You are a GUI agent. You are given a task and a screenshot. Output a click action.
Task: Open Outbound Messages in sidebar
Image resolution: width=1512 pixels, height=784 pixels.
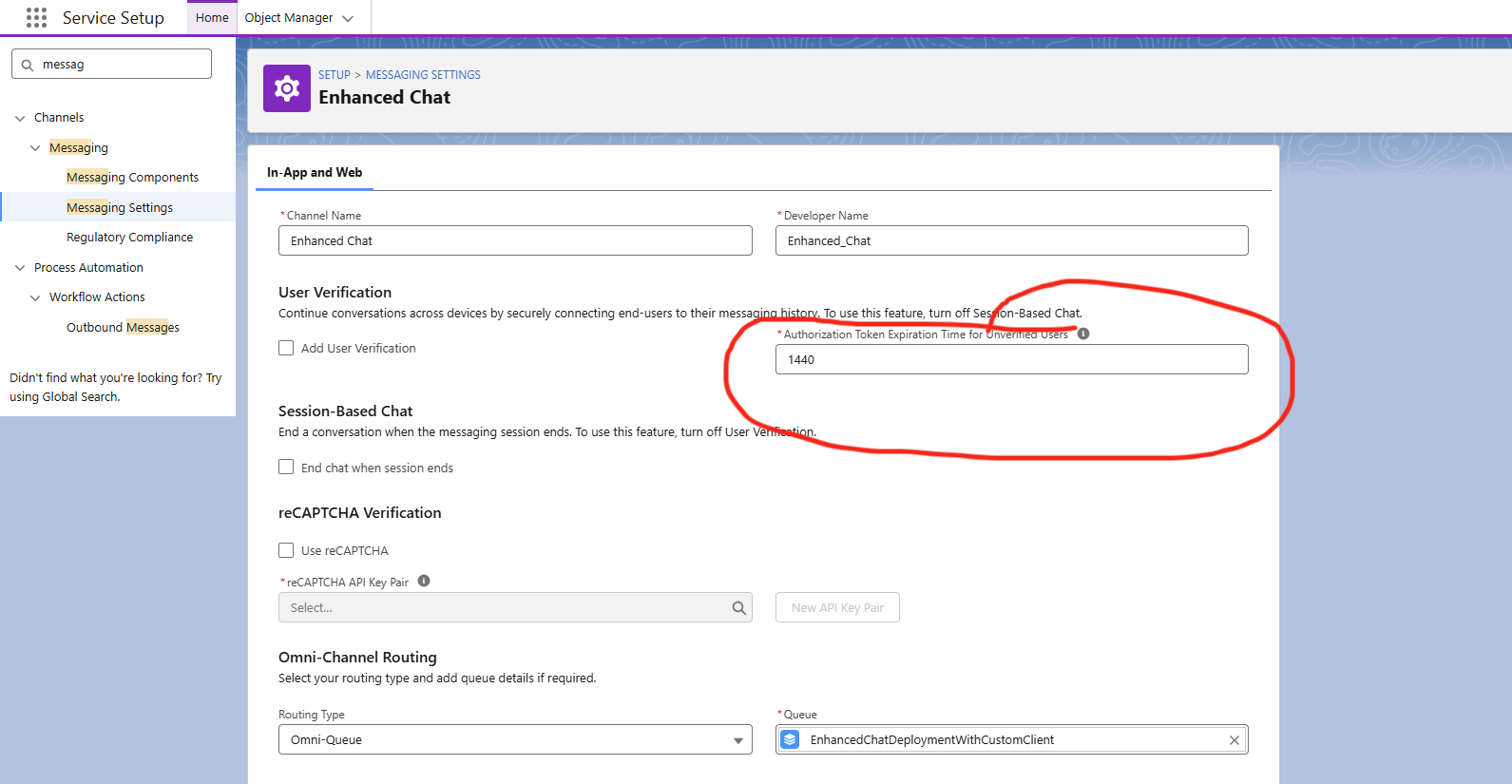(x=123, y=328)
